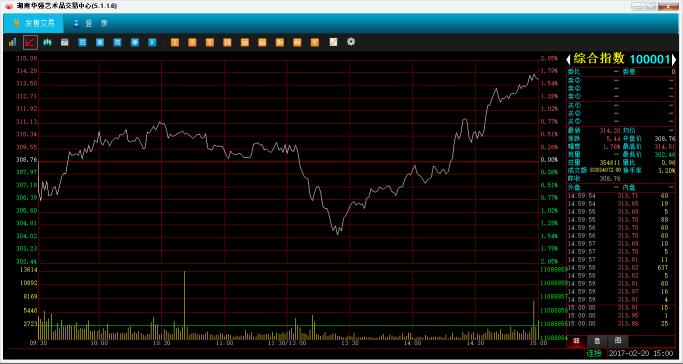Image resolution: width=683 pixels, height=364 pixels.
Task: Switch to the candlestick K-line chart icon
Action: [x=47, y=42]
